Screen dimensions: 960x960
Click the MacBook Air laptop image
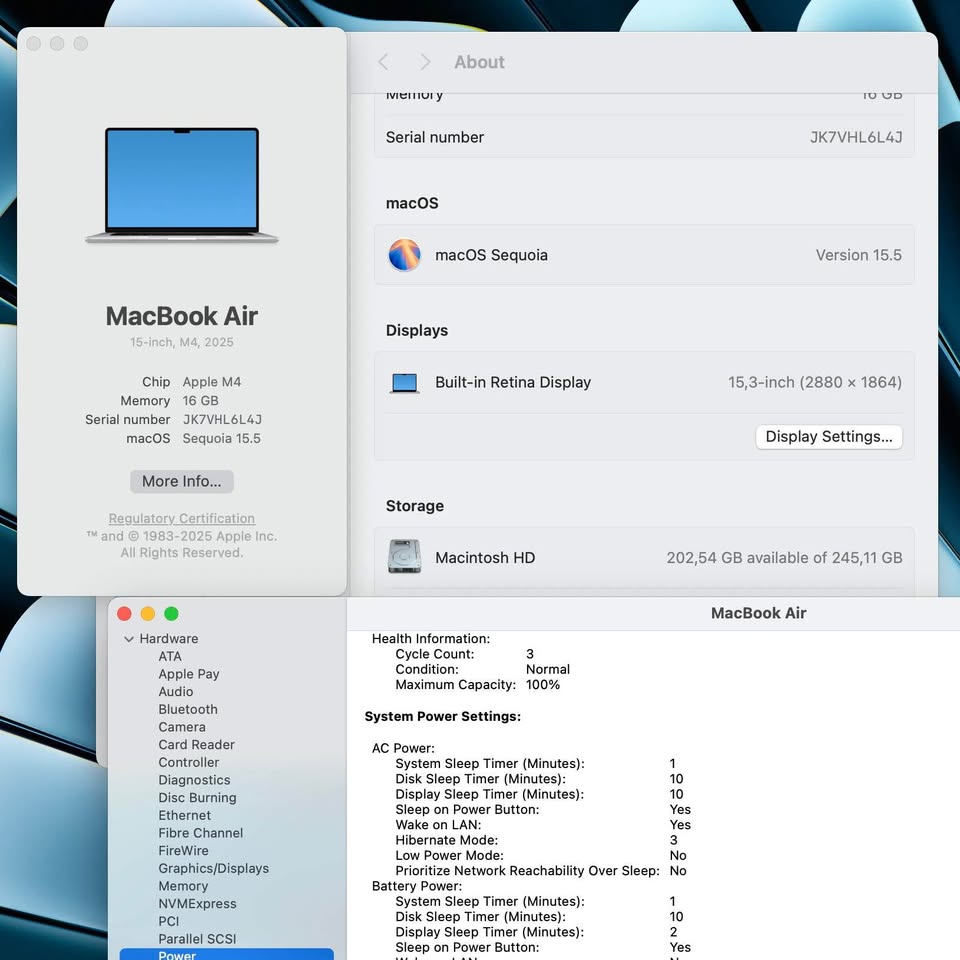(181, 185)
